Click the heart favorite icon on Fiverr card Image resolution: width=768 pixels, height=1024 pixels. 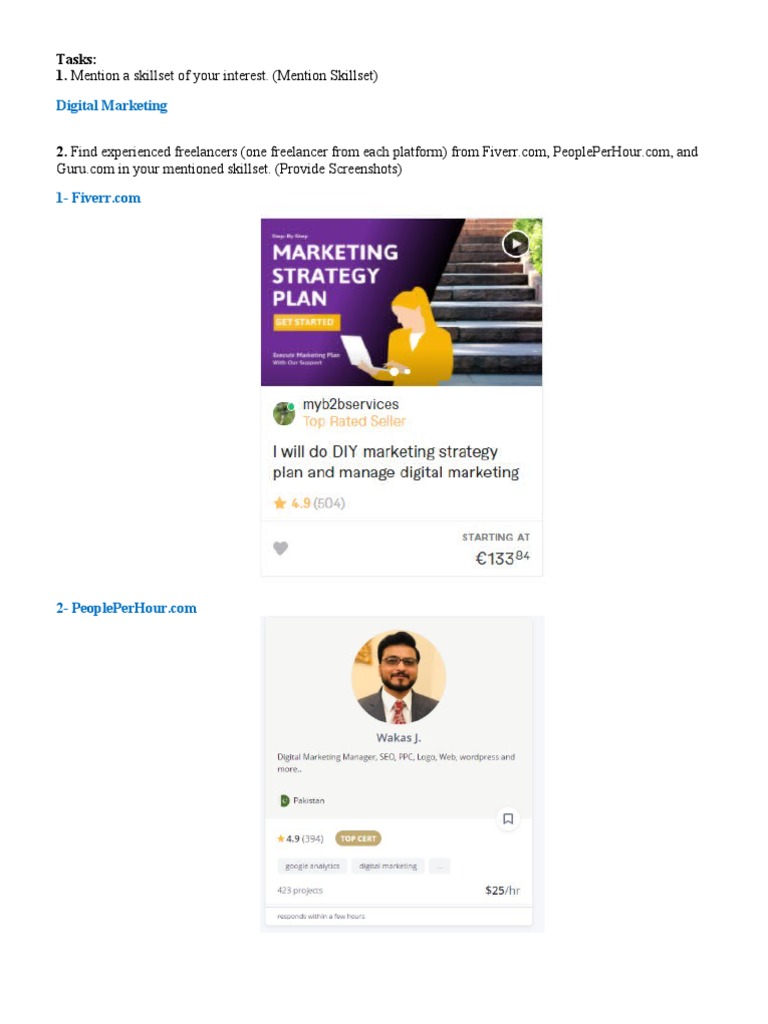click(x=280, y=549)
